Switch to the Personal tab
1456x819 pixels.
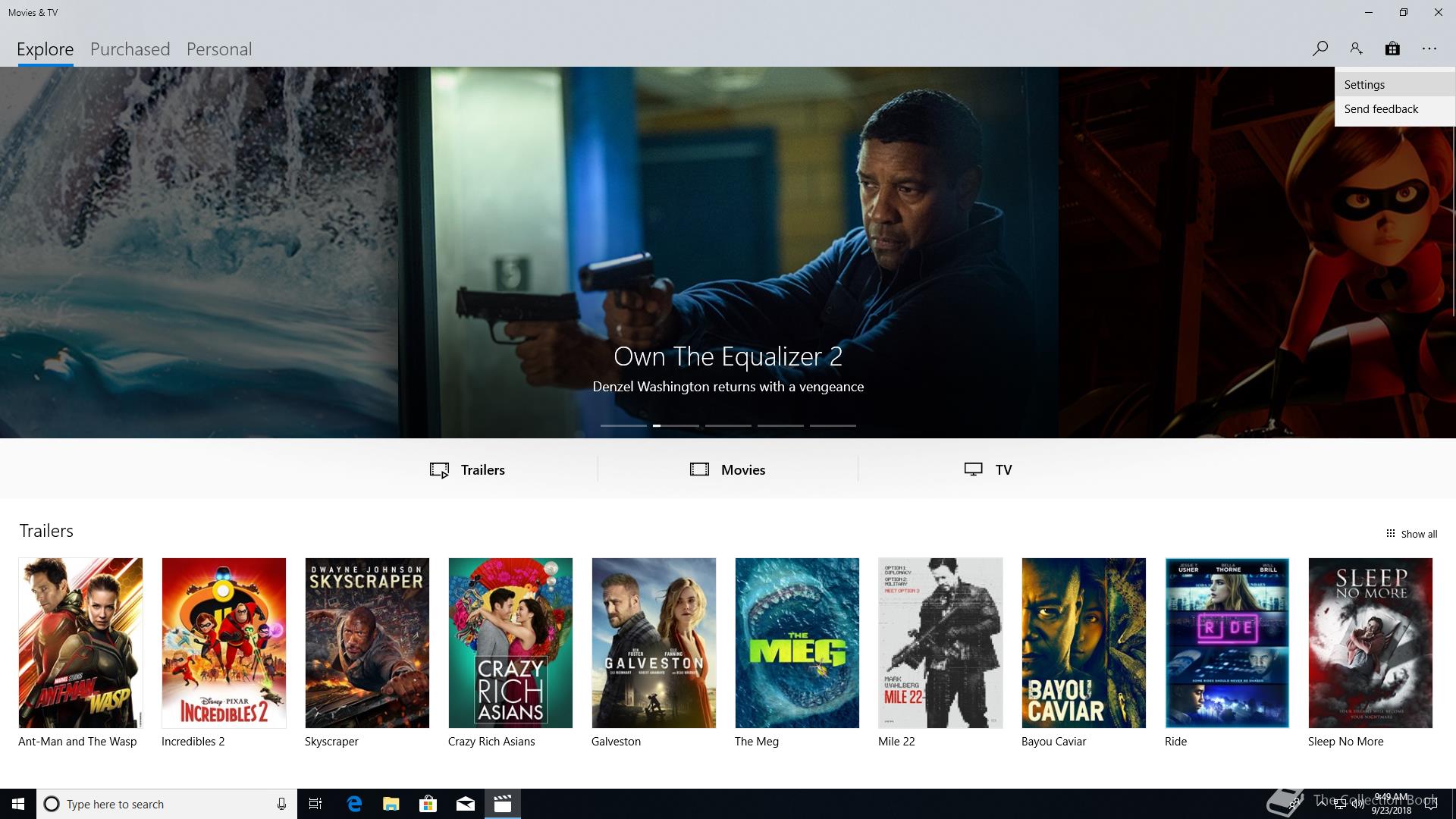point(219,49)
